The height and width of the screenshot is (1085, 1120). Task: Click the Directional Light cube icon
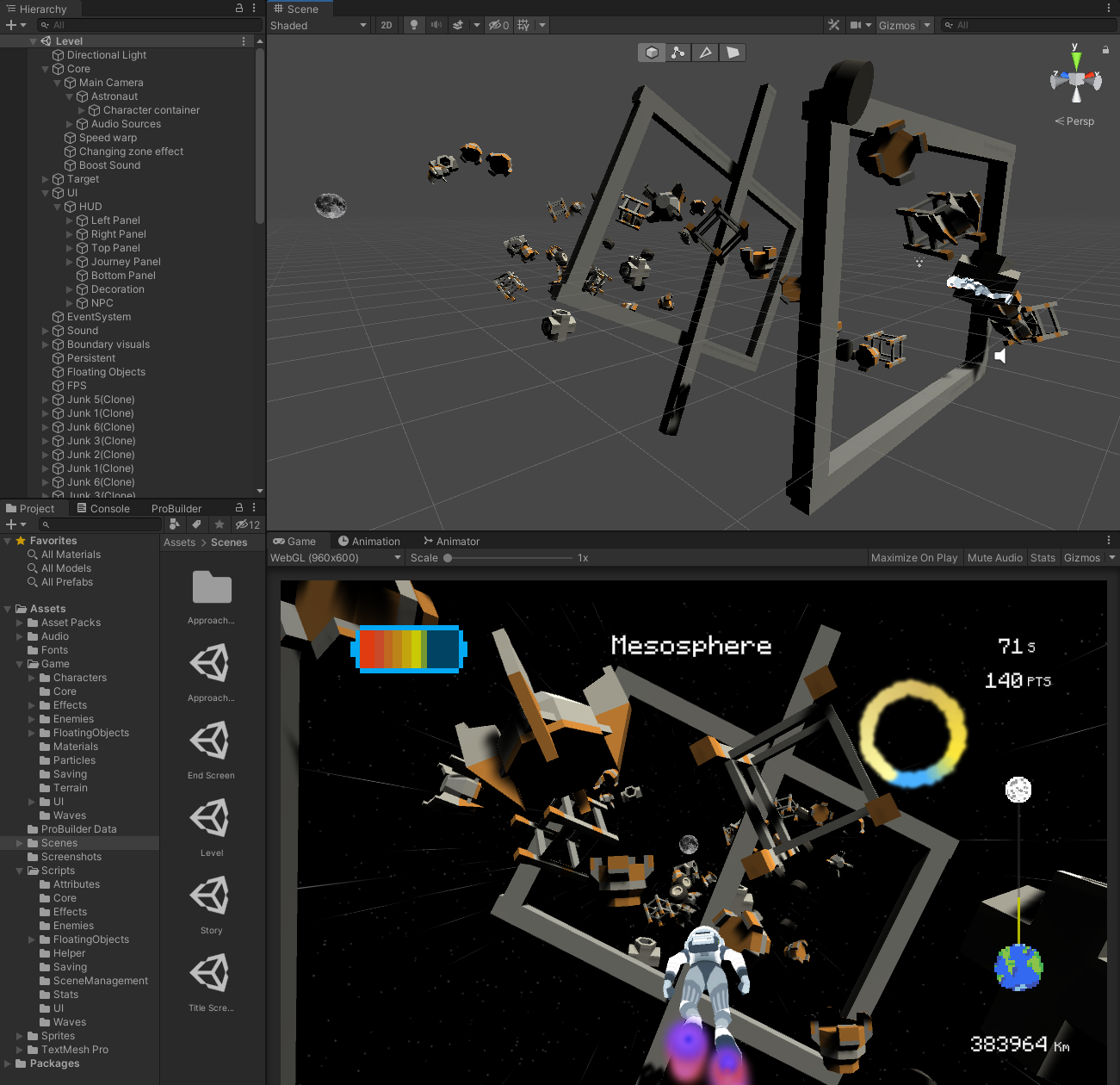[x=59, y=55]
